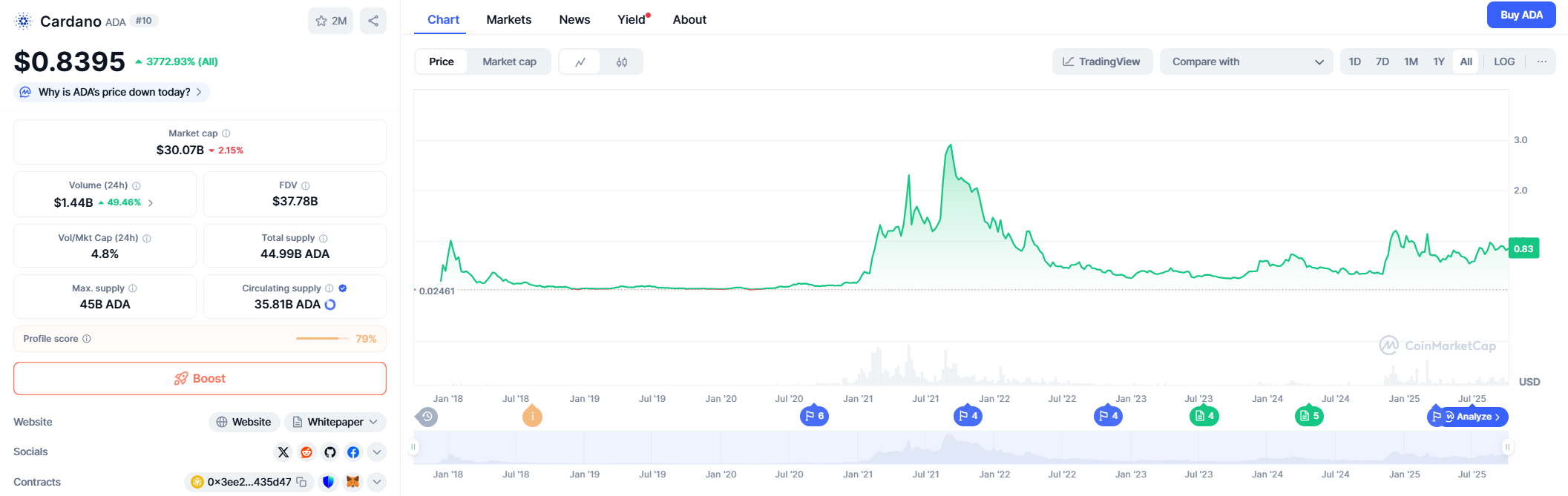Screen dimensions: 1568x496
Task: Open Cardano's Reddit social link
Action: pos(306,452)
